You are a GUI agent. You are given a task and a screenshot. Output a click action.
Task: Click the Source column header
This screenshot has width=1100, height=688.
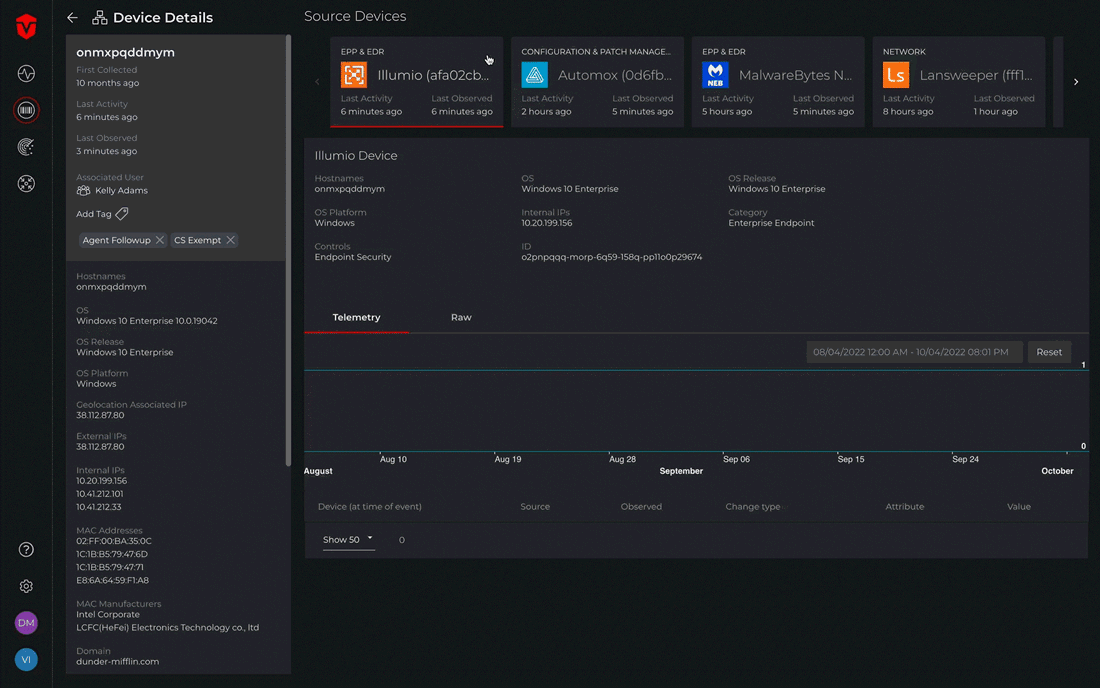tap(535, 506)
